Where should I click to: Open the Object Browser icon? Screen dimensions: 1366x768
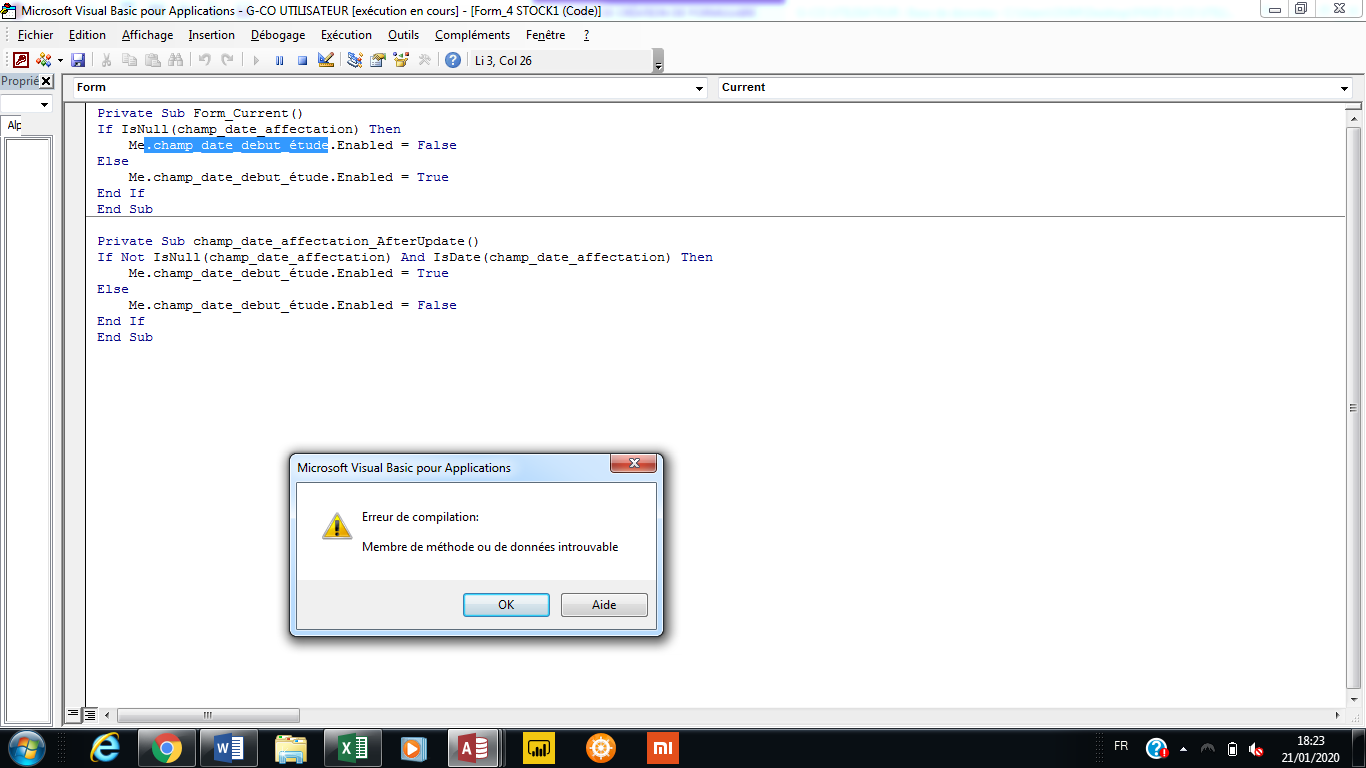(401, 60)
